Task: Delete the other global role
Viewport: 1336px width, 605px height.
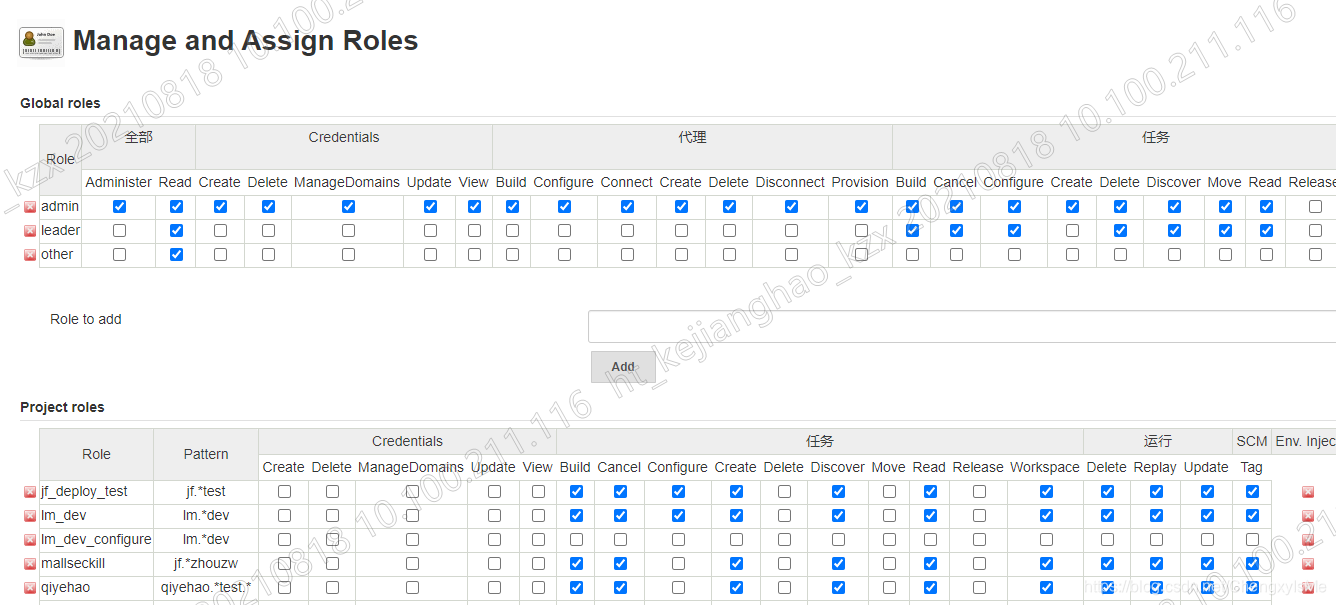Action: point(30,255)
